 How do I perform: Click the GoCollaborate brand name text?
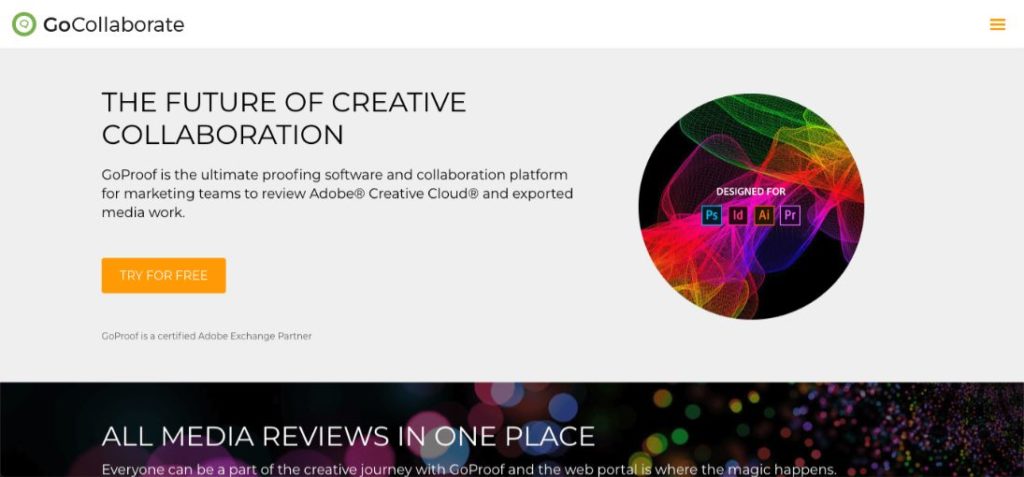tap(114, 25)
